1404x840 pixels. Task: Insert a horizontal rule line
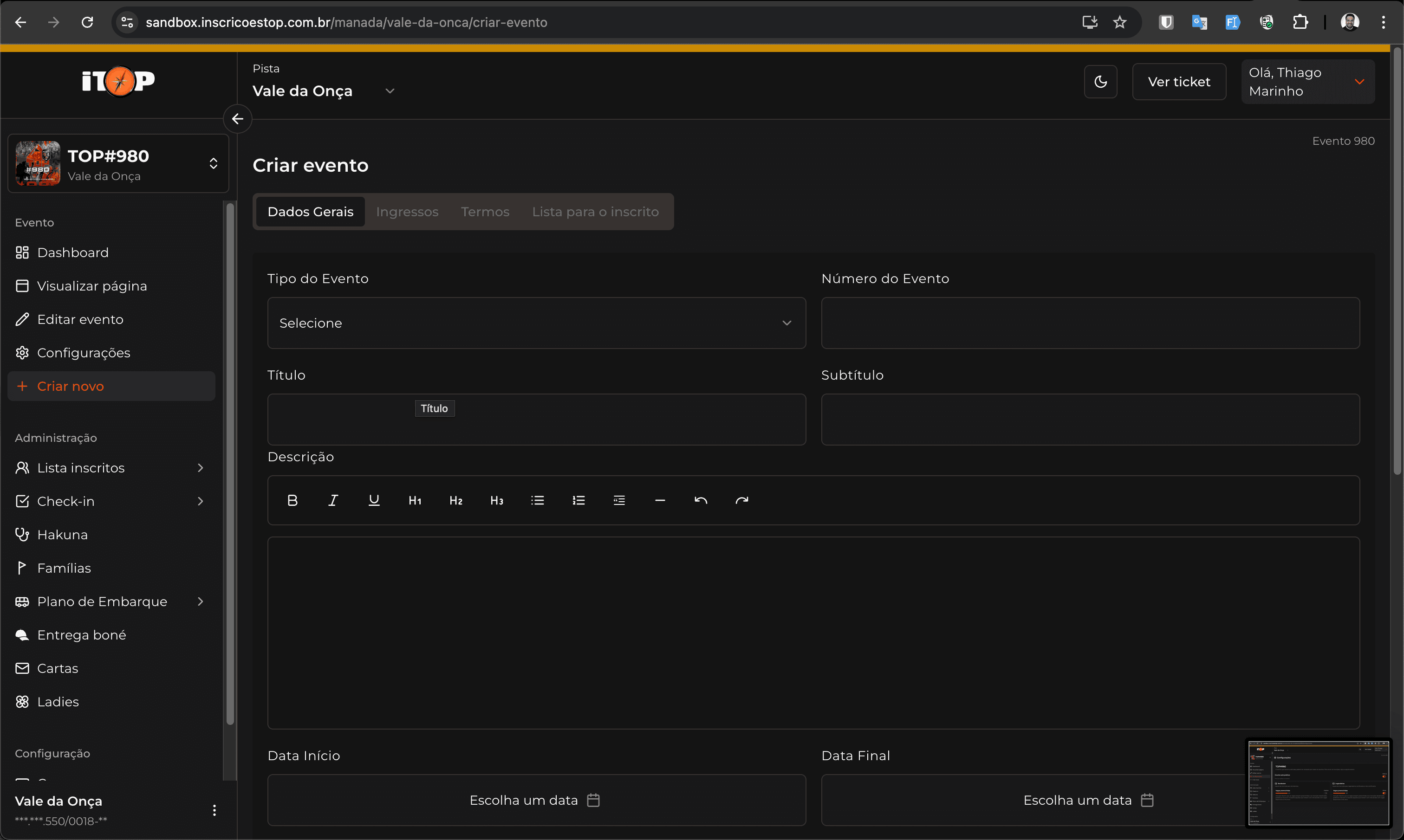pyautogui.click(x=660, y=500)
